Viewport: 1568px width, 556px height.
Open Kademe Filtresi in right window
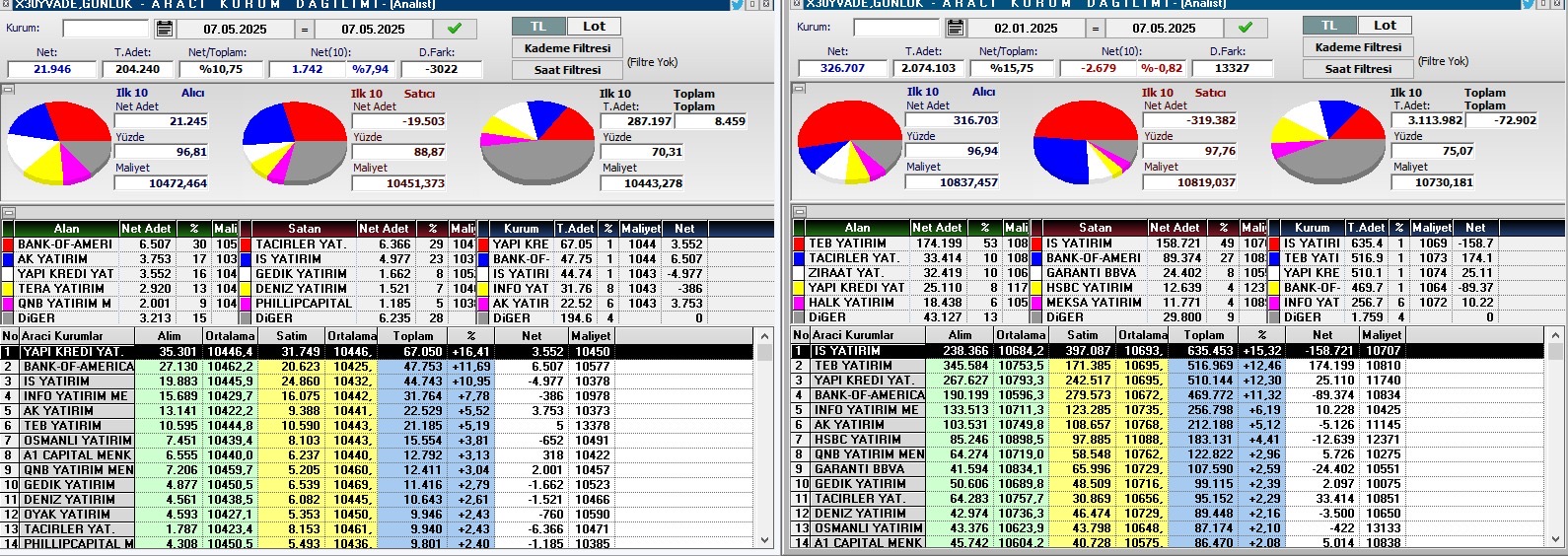(1358, 46)
